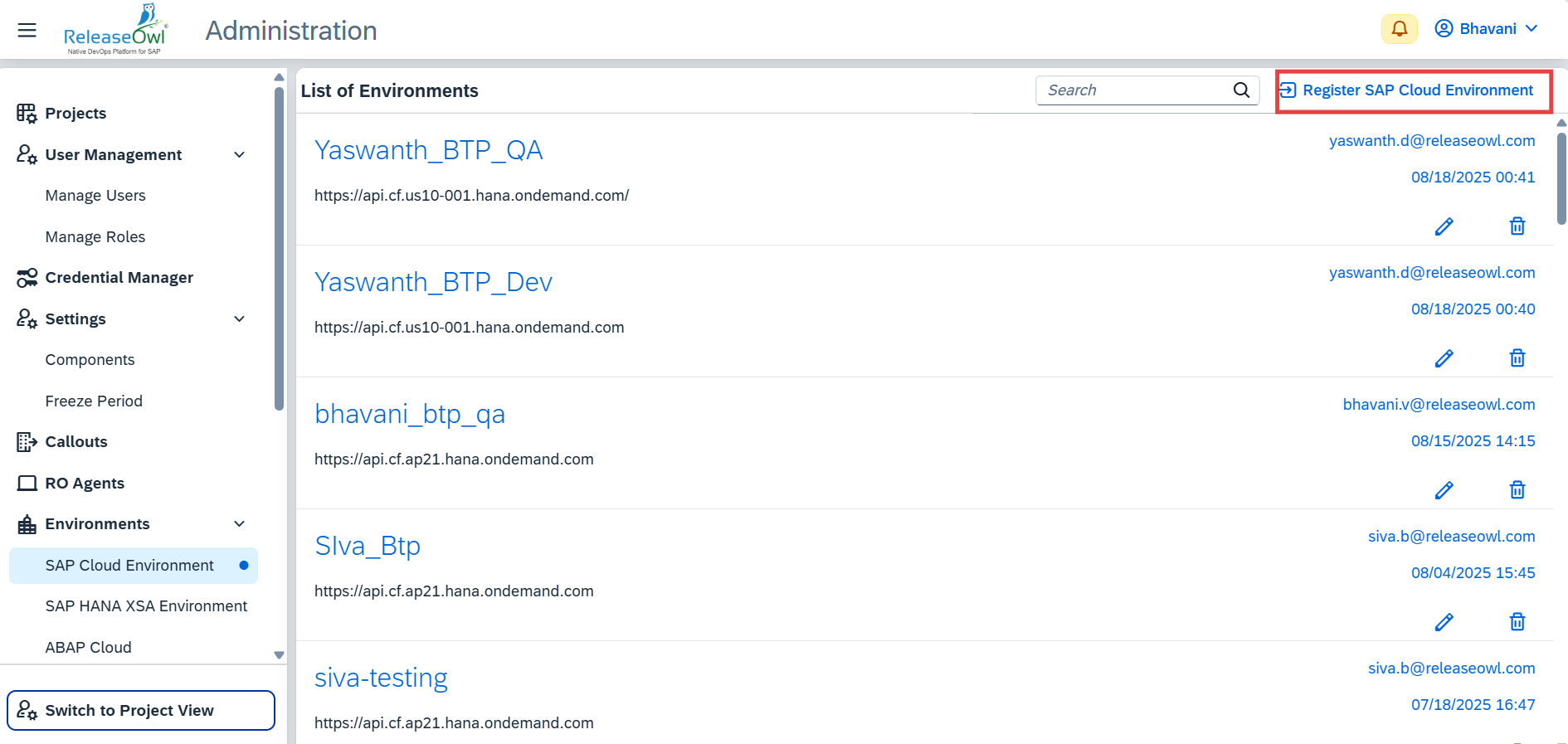Select SAP HANA XSA Environment

[x=146, y=606]
